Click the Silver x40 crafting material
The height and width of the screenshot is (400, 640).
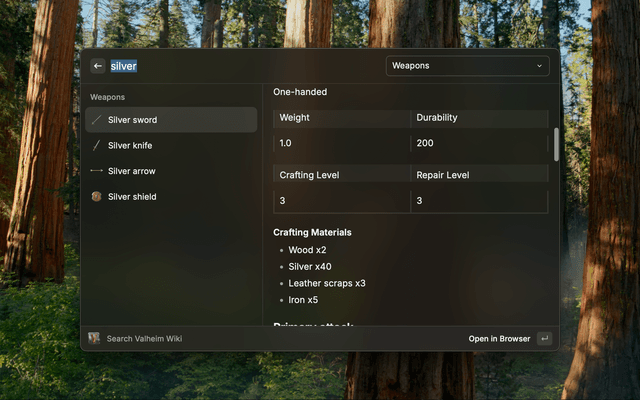(x=310, y=267)
